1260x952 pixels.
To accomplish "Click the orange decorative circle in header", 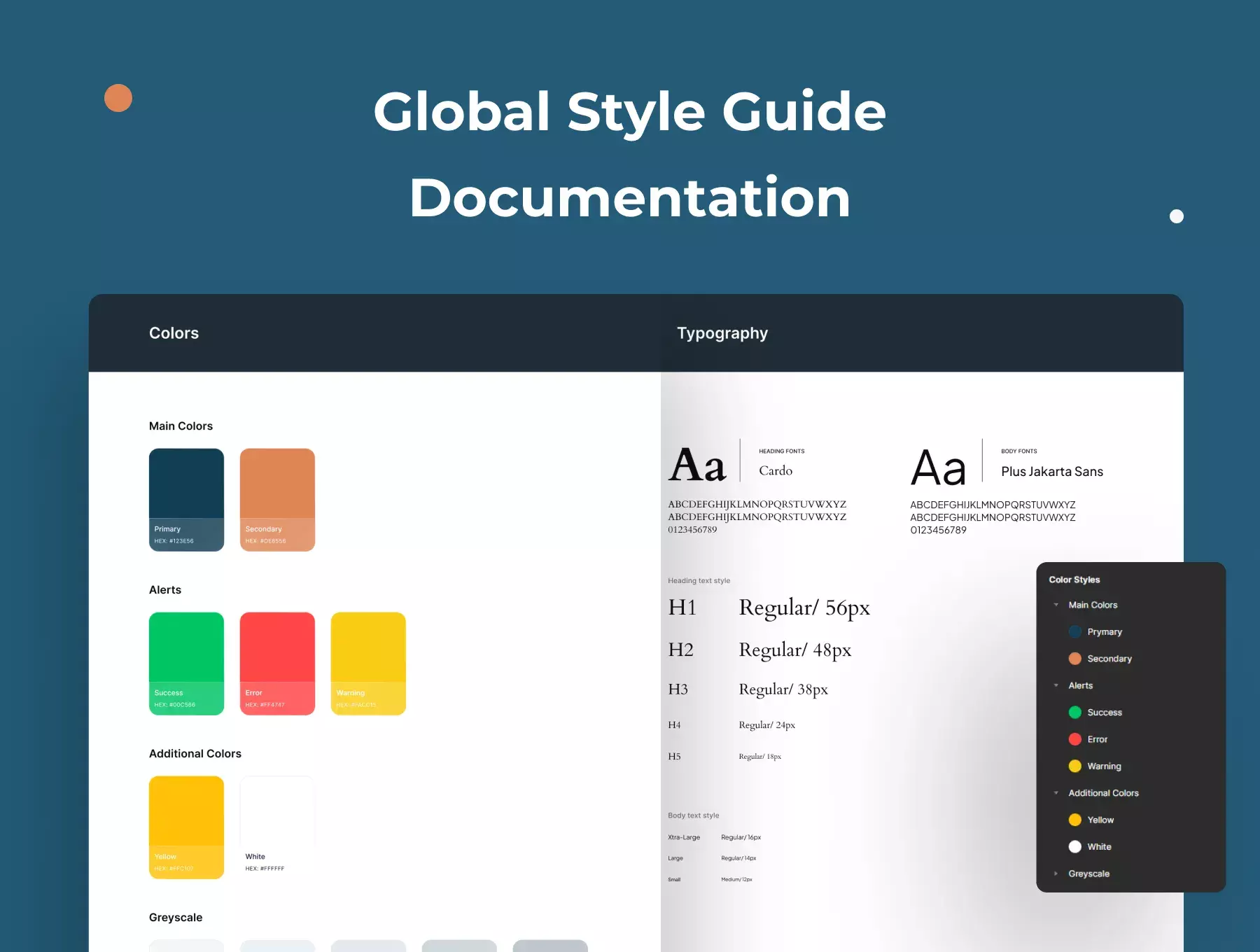I will 118,98.
